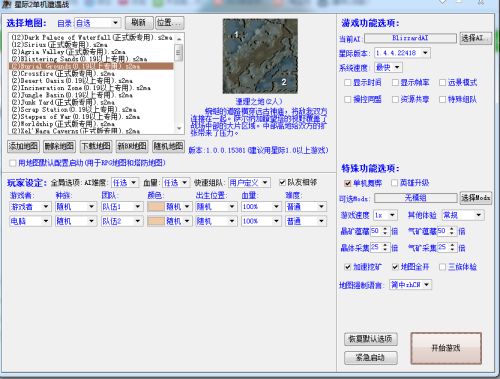Click the 恢复默认选项 button
Image resolution: width=500 pixels, height=379 pixels.
coord(370,339)
